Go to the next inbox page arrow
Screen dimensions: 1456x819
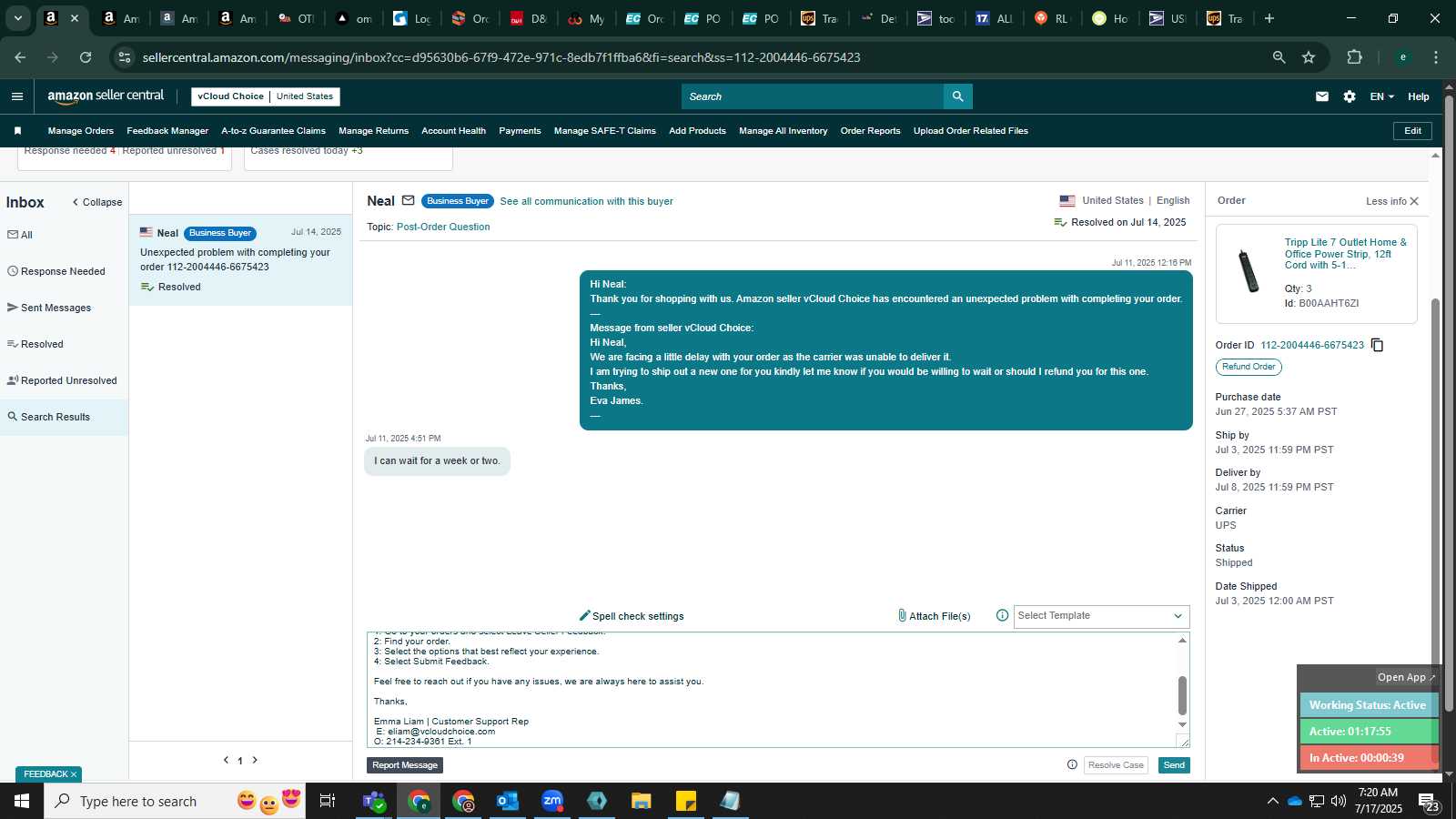(x=255, y=760)
